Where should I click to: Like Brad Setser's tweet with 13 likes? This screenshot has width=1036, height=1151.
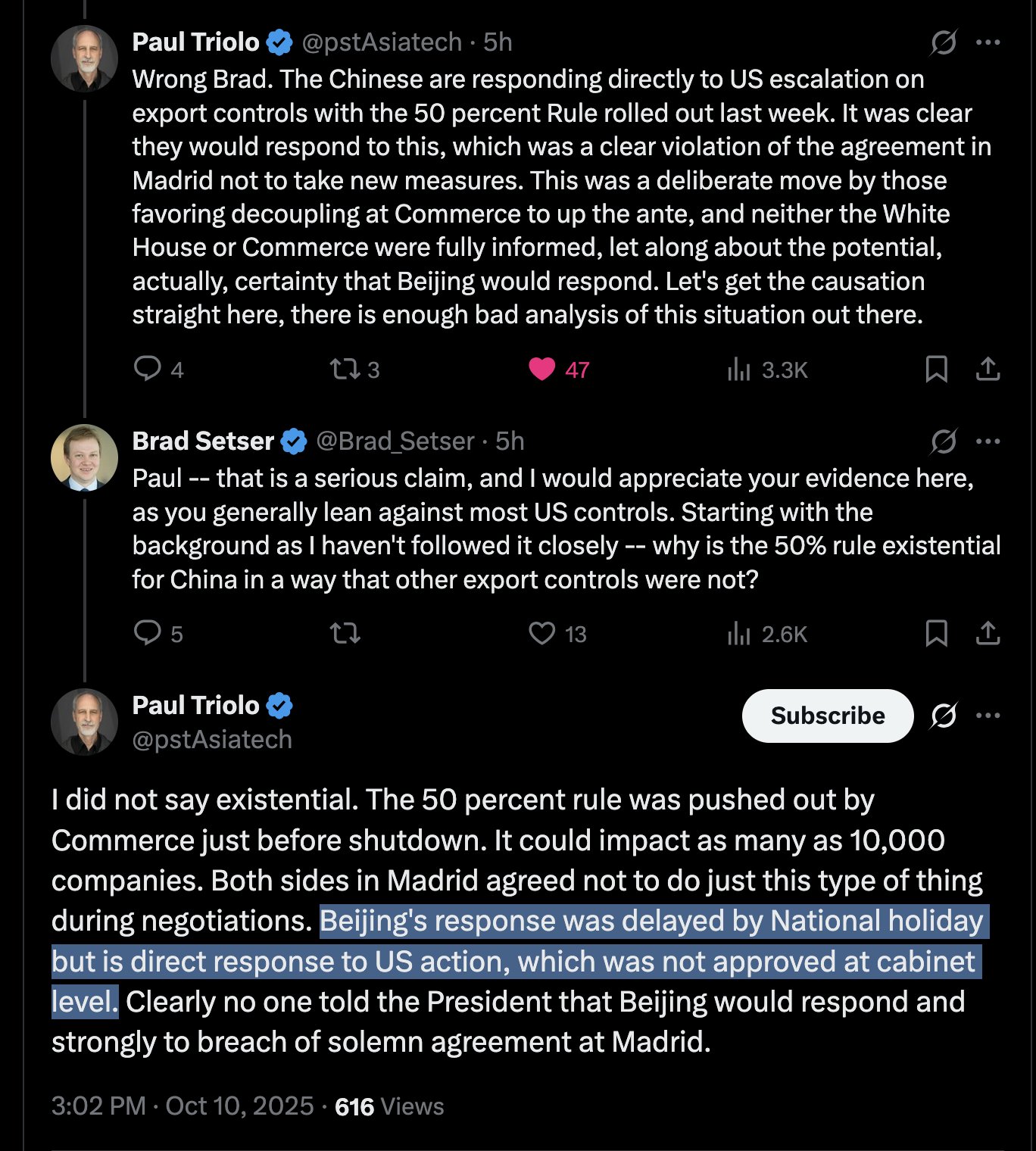(541, 632)
